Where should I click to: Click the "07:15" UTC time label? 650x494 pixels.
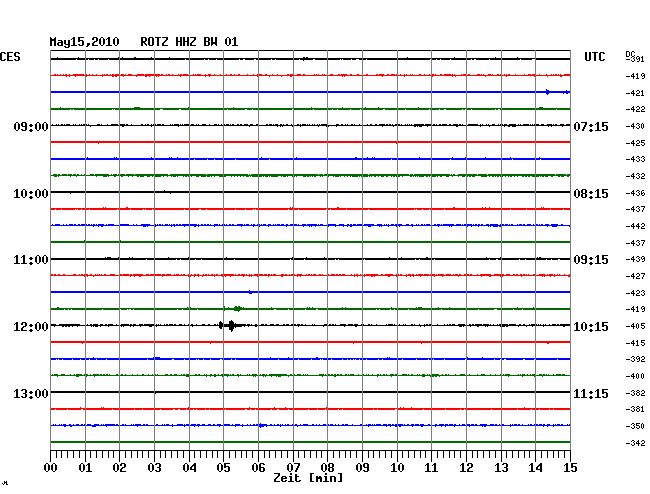click(591, 126)
